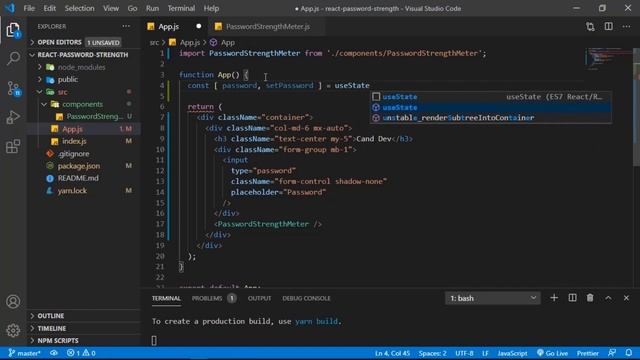The width and height of the screenshot is (640, 360).
Task: Change JavaScript language mode
Action: coord(512,353)
